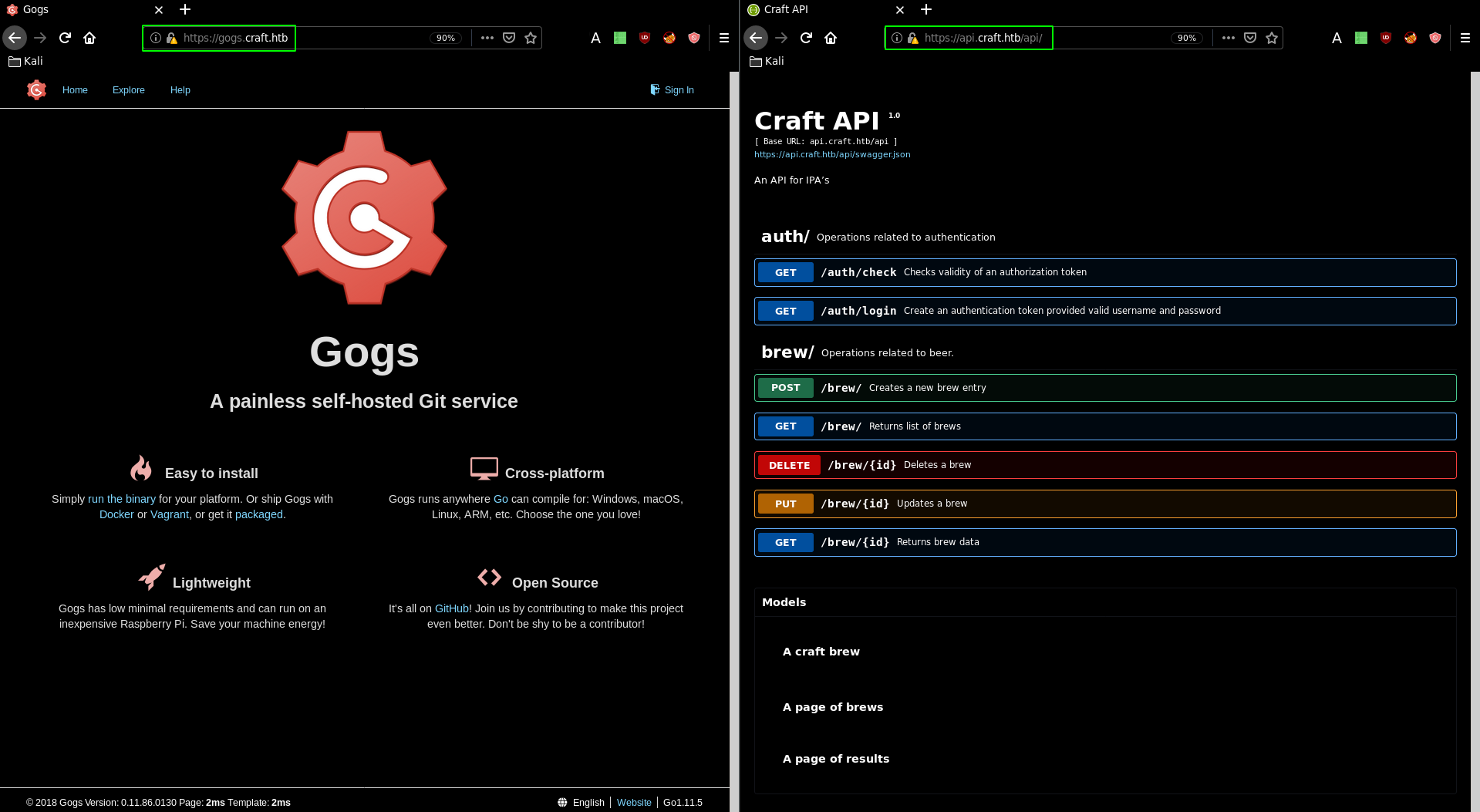Expand DELETE /brew/{id} operation

tap(1105, 465)
